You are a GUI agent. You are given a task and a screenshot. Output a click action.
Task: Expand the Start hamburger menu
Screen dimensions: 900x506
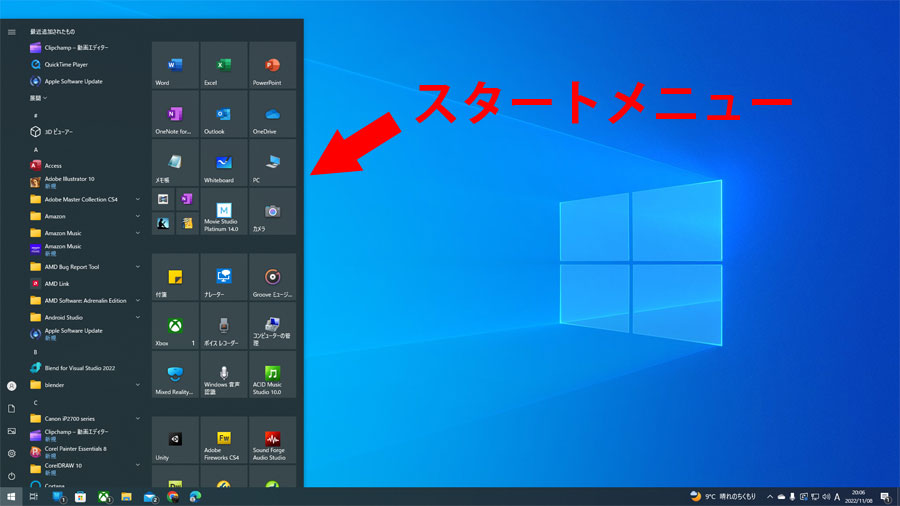click(11, 32)
